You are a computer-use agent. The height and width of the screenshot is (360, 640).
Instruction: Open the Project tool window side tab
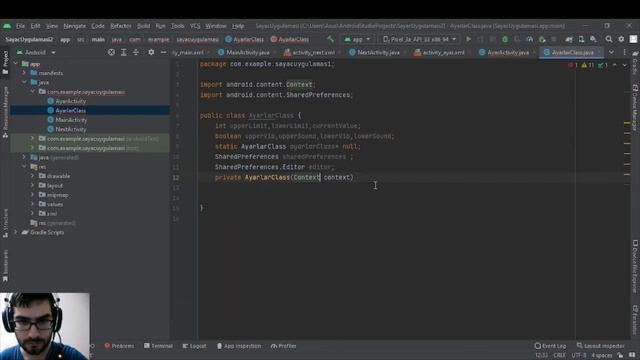click(x=5, y=62)
